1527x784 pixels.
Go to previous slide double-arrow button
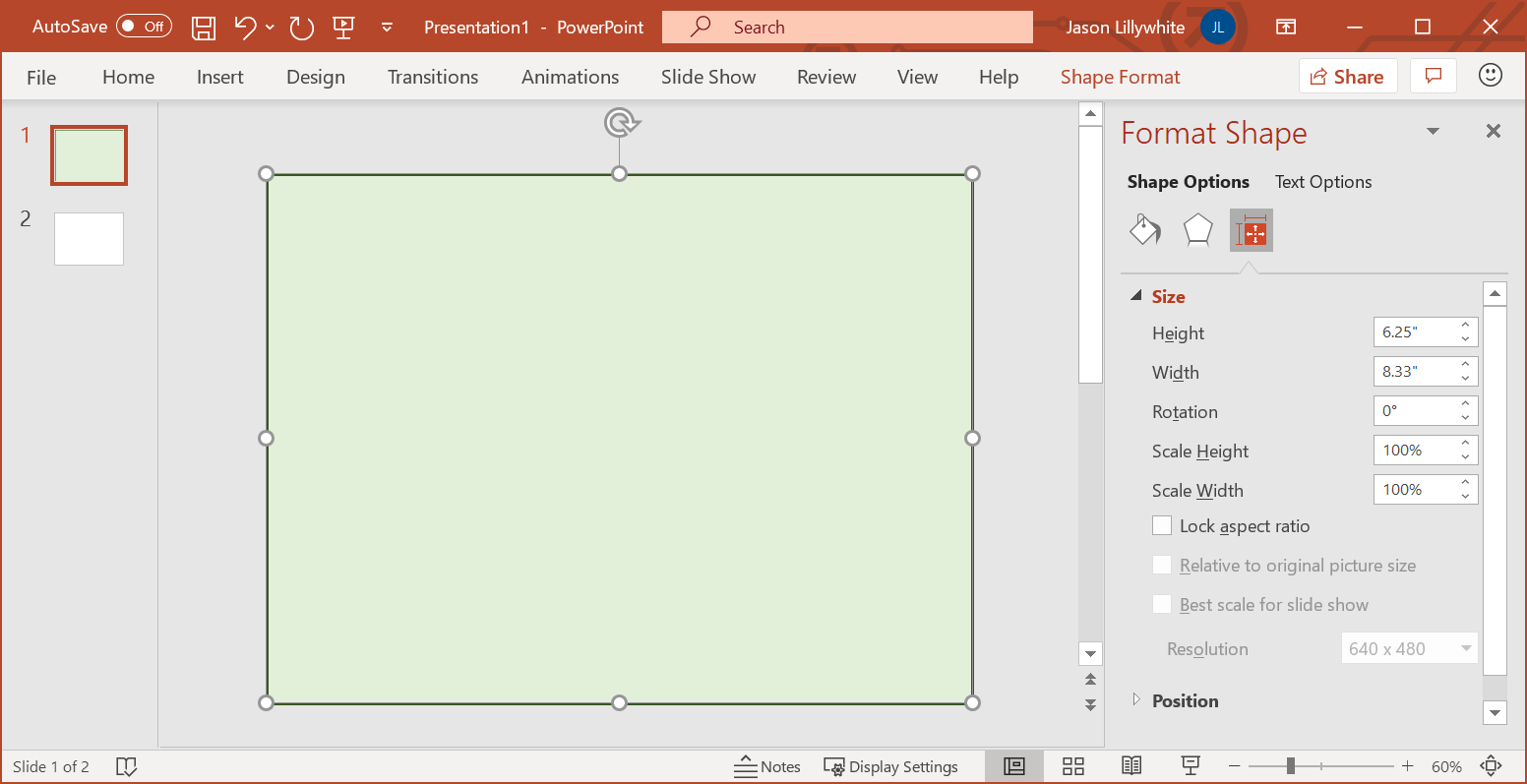click(x=1090, y=680)
